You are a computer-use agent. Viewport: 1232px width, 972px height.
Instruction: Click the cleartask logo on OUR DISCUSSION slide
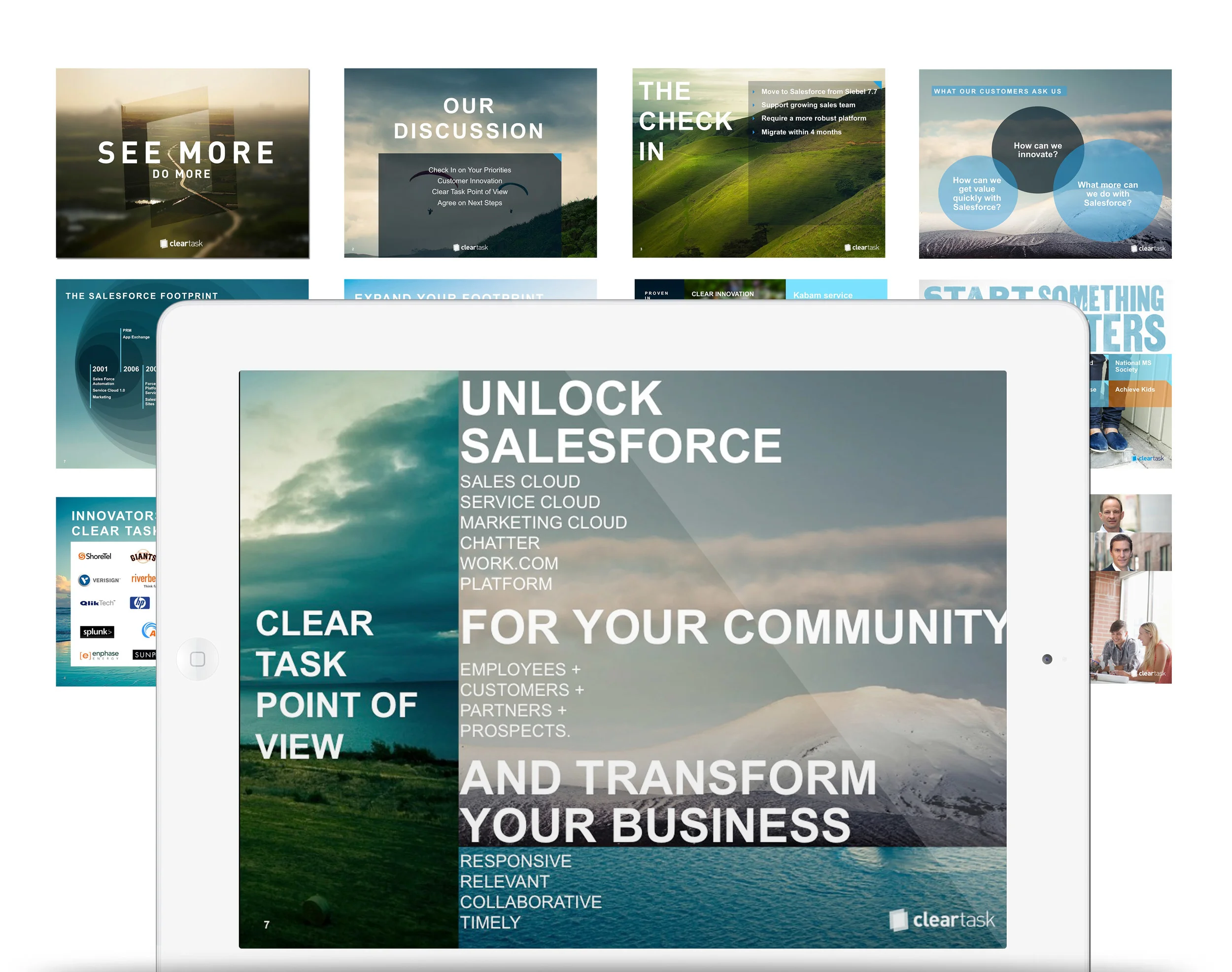coord(470,247)
